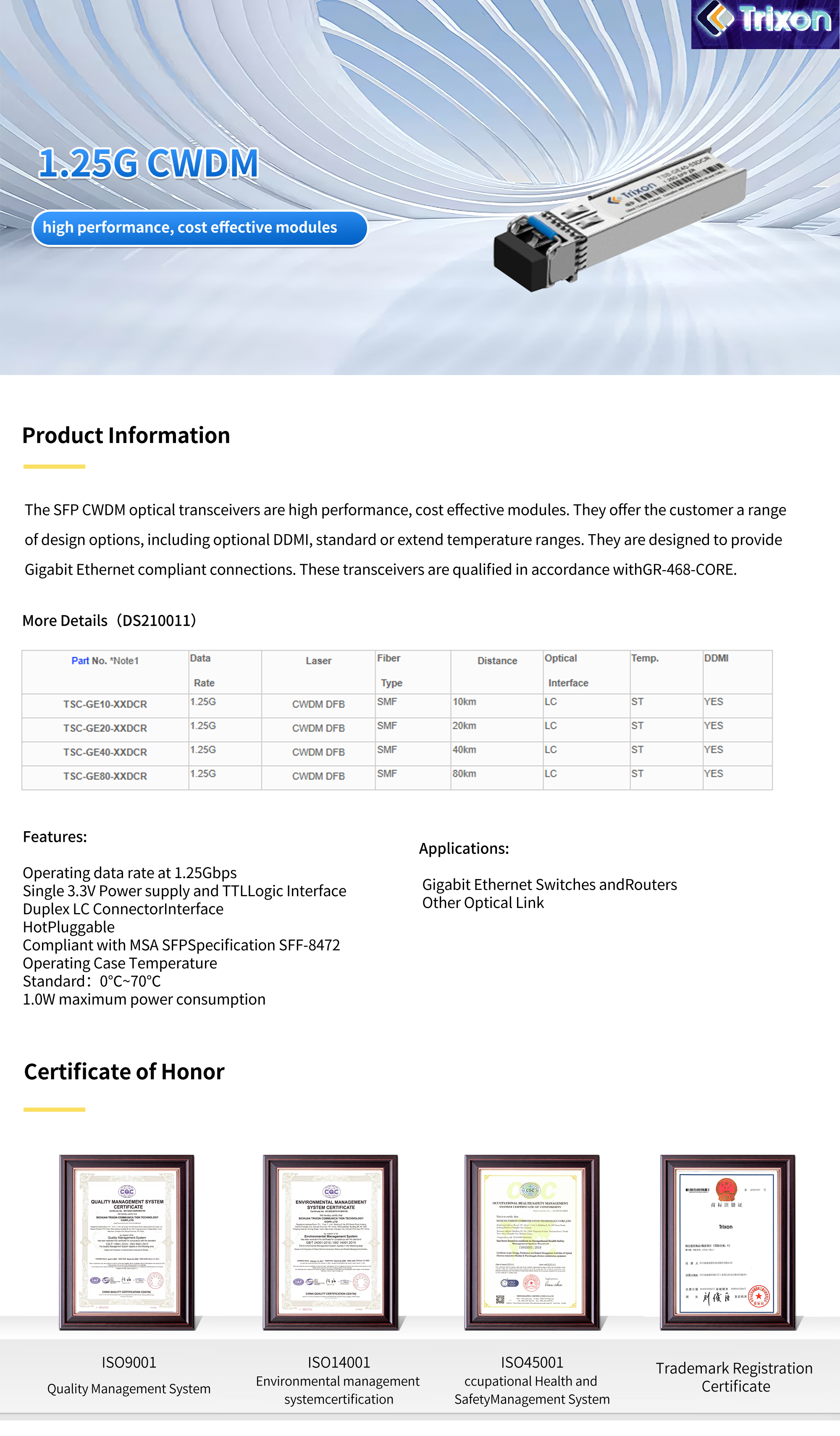Select the TSC-GE80-XXDCR part number cell
The height and width of the screenshot is (1436, 840).
point(105,777)
